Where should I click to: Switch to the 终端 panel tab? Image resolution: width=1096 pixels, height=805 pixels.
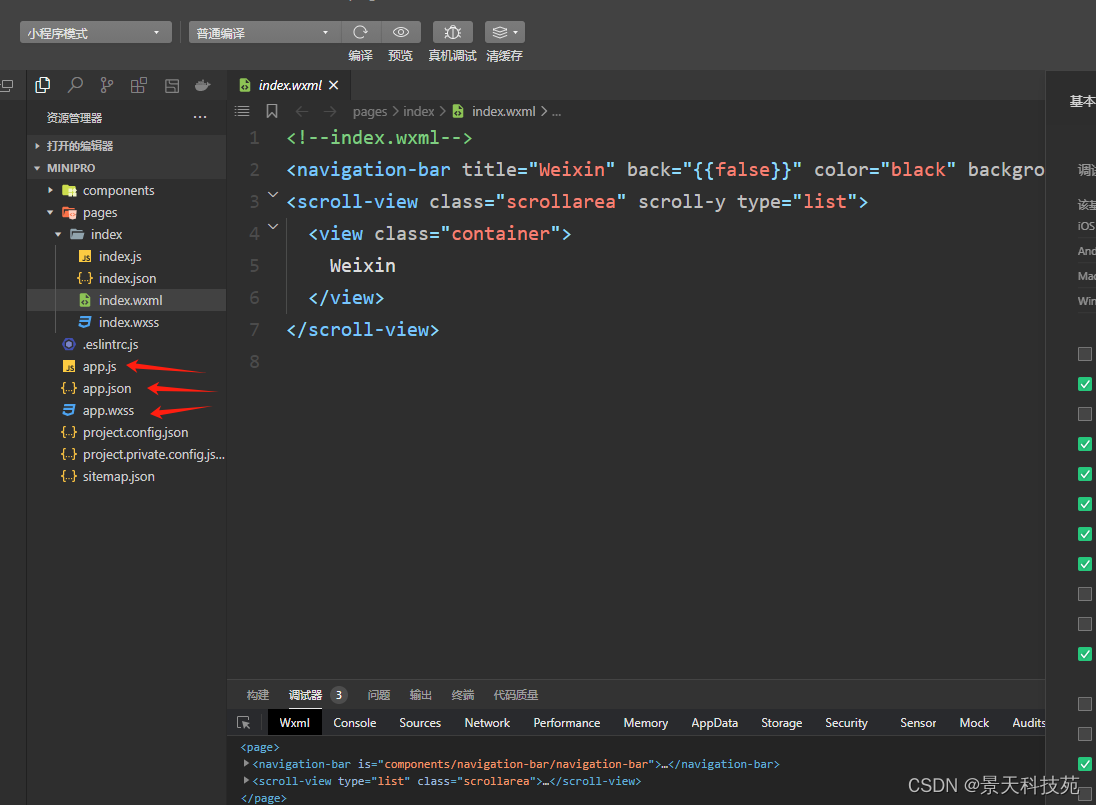463,695
